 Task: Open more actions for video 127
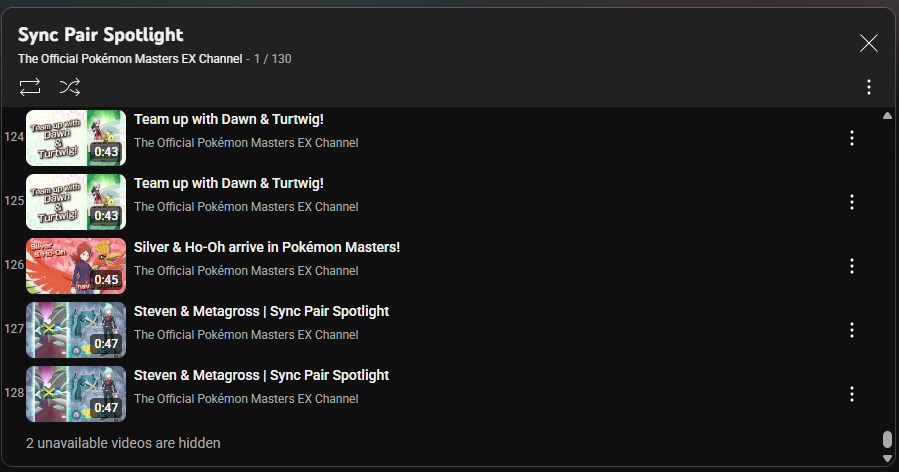pyautogui.click(x=851, y=330)
